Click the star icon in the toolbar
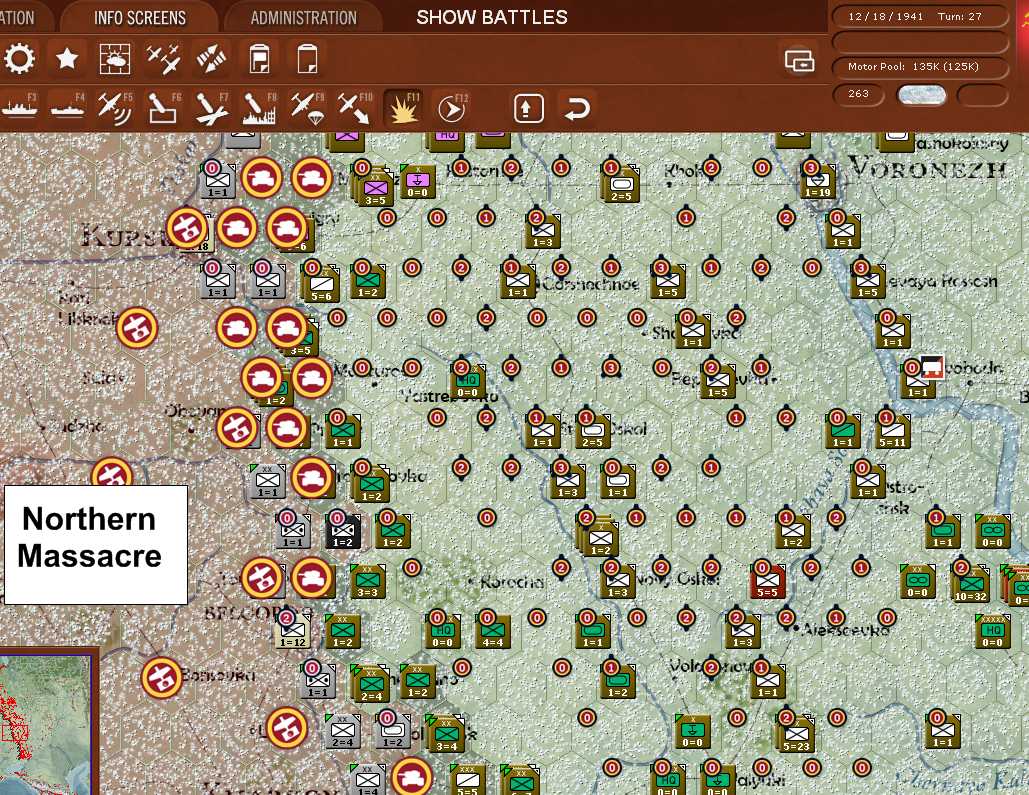Screen dimensions: 1029x795 [67, 59]
